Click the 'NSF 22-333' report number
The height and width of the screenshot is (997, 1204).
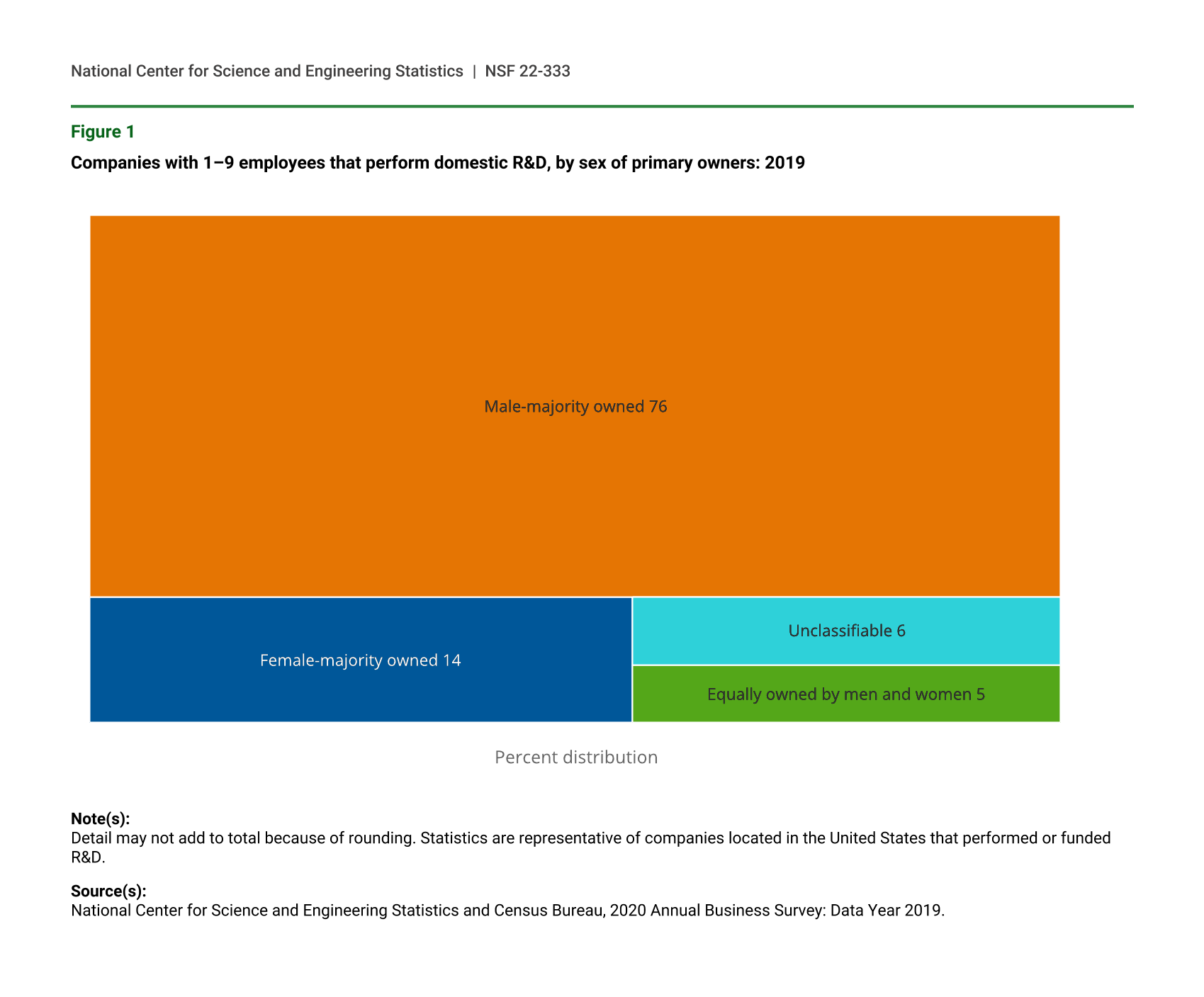(x=527, y=71)
